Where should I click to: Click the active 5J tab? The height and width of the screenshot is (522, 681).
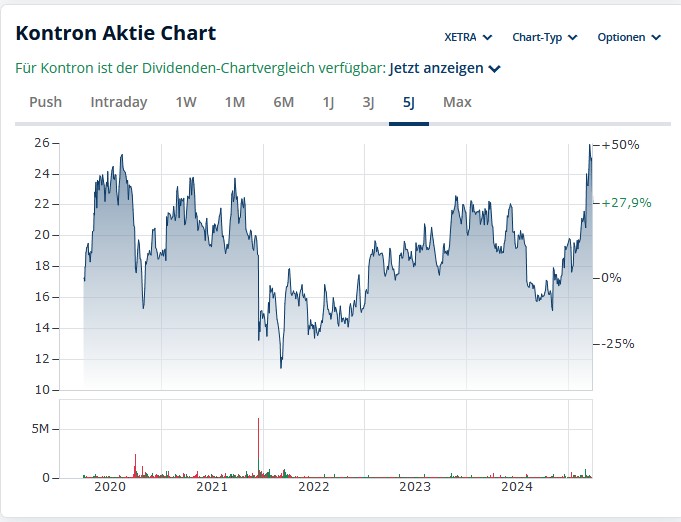click(408, 102)
